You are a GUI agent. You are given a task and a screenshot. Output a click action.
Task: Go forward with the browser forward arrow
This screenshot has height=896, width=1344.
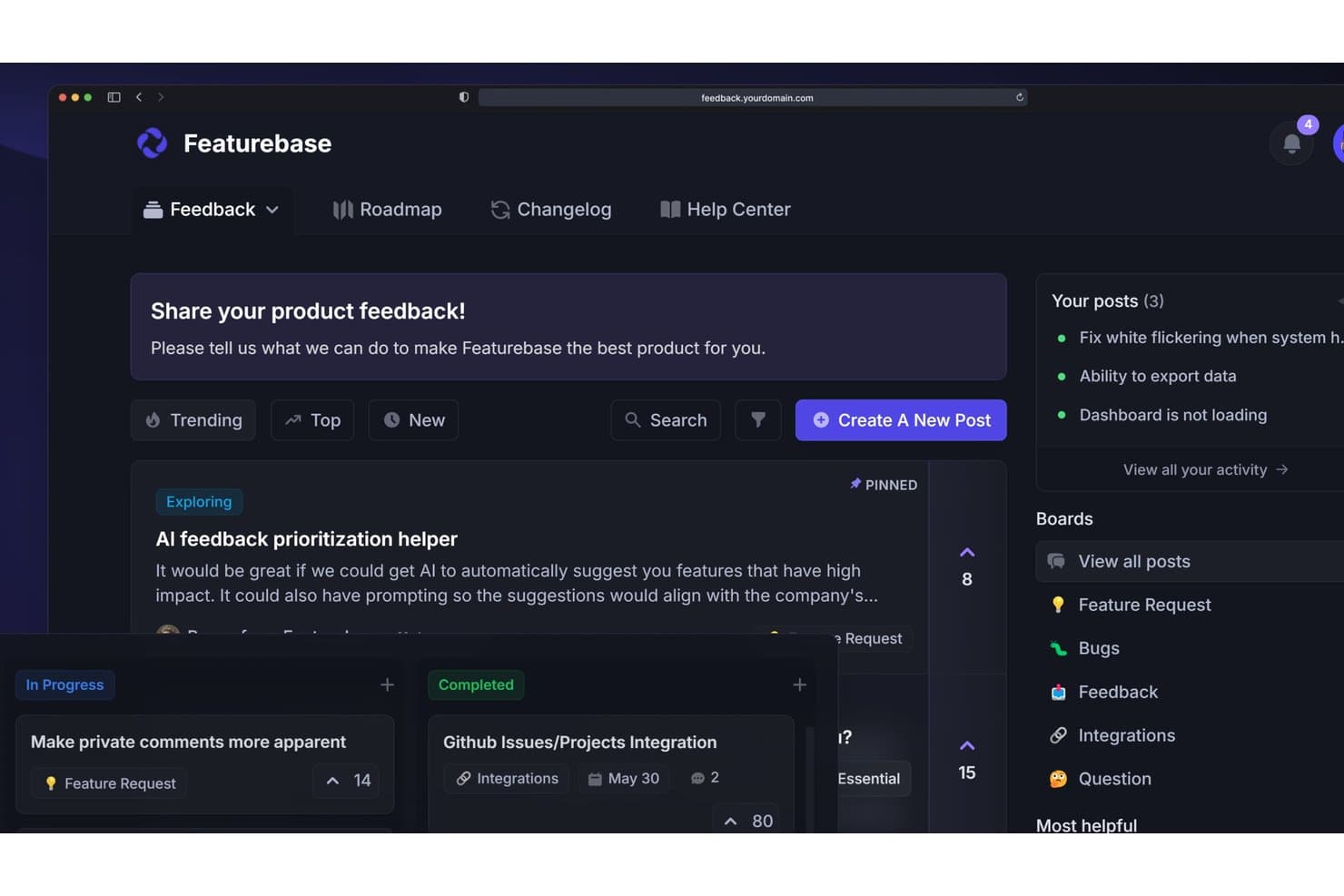(x=161, y=97)
